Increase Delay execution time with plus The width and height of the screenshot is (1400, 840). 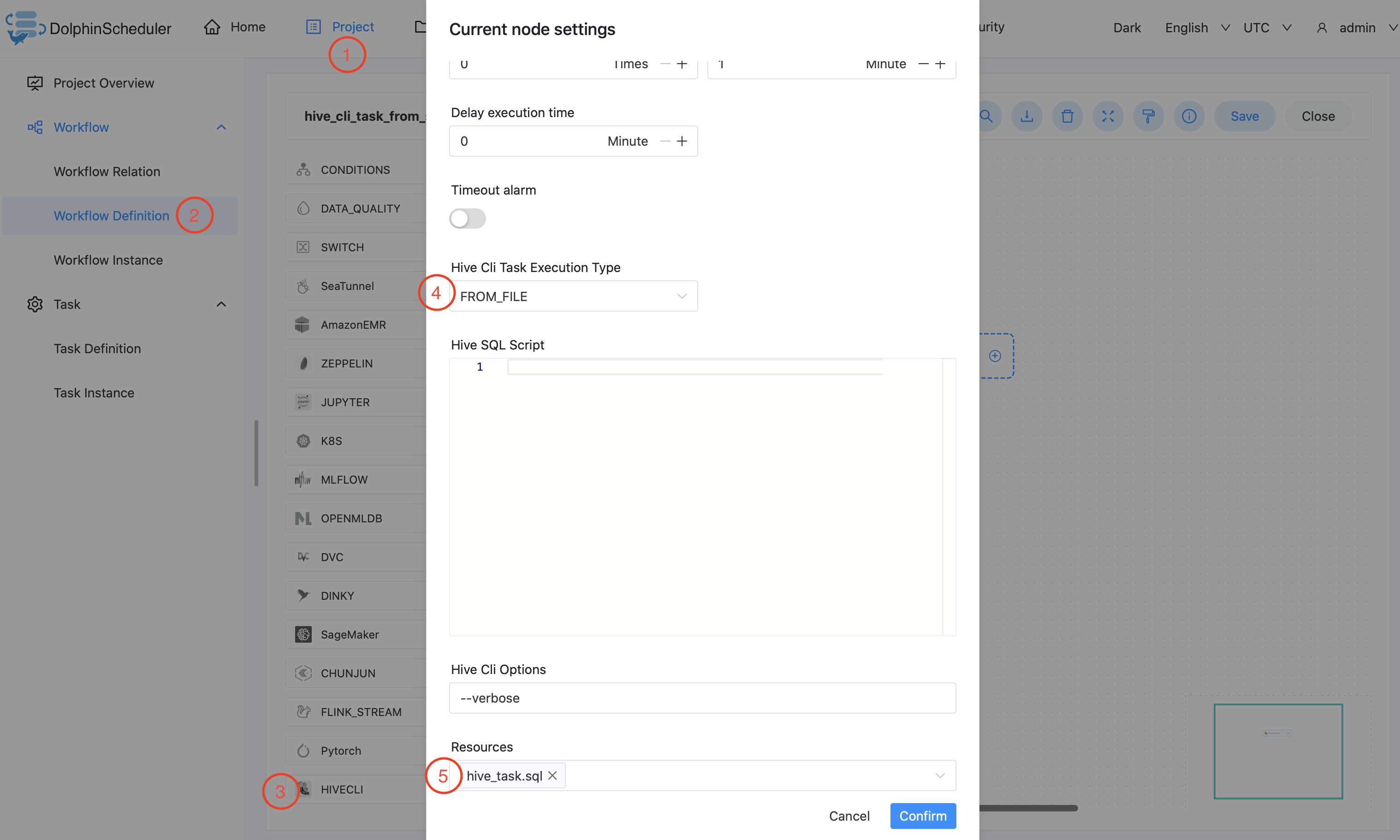click(x=682, y=141)
